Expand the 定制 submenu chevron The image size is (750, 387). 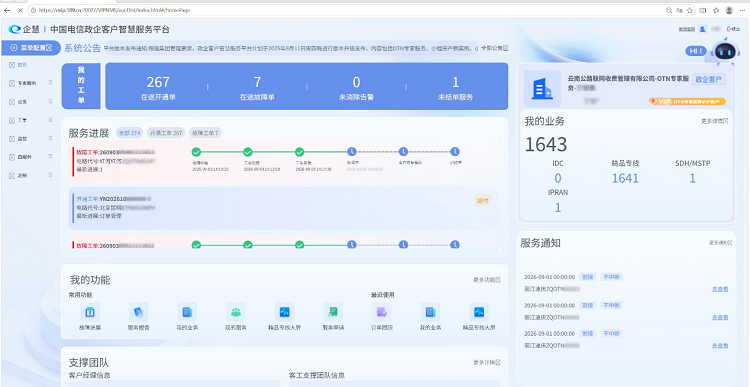(x=50, y=175)
